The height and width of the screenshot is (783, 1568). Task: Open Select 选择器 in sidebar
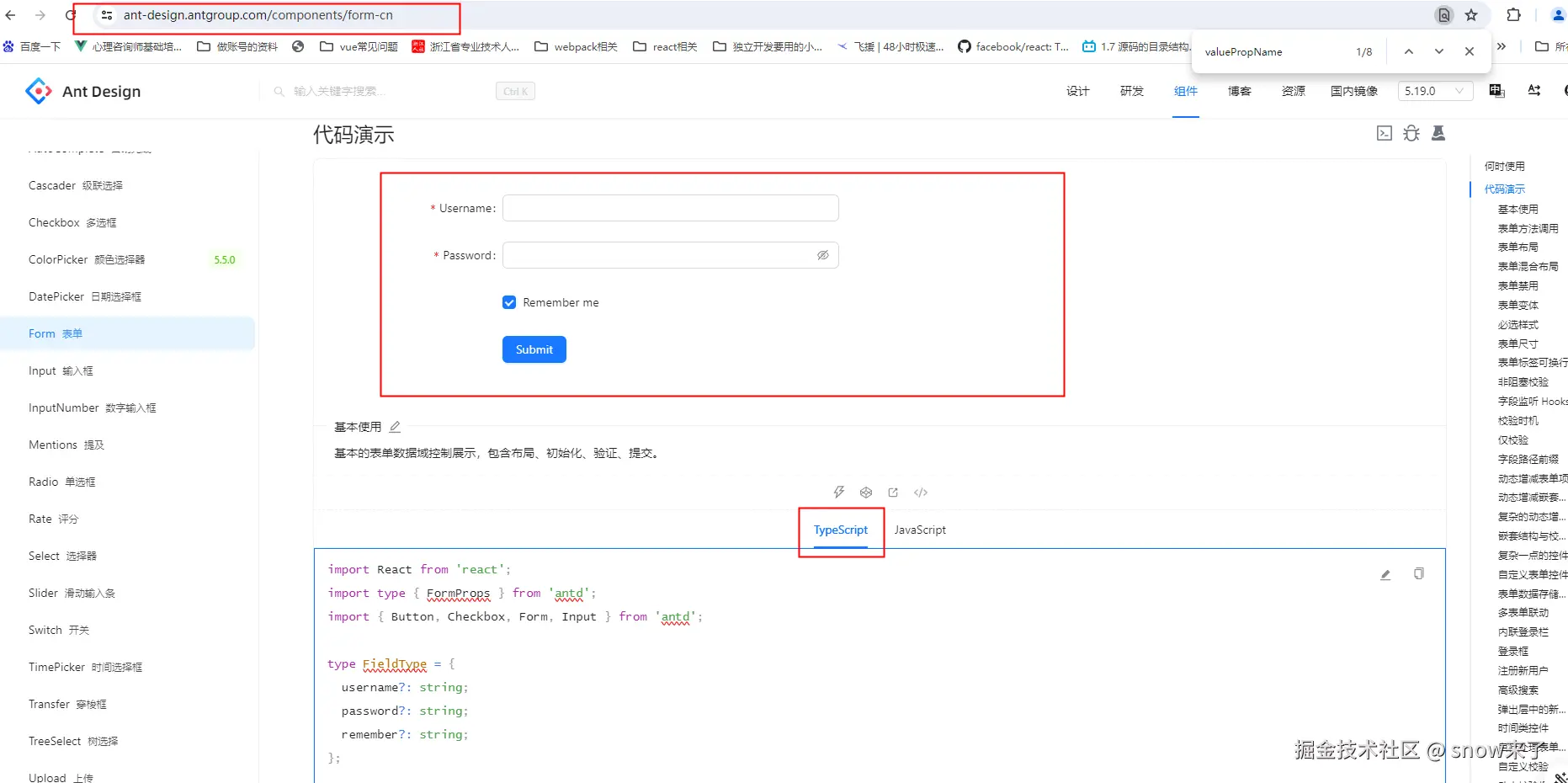pyautogui.click(x=128, y=556)
